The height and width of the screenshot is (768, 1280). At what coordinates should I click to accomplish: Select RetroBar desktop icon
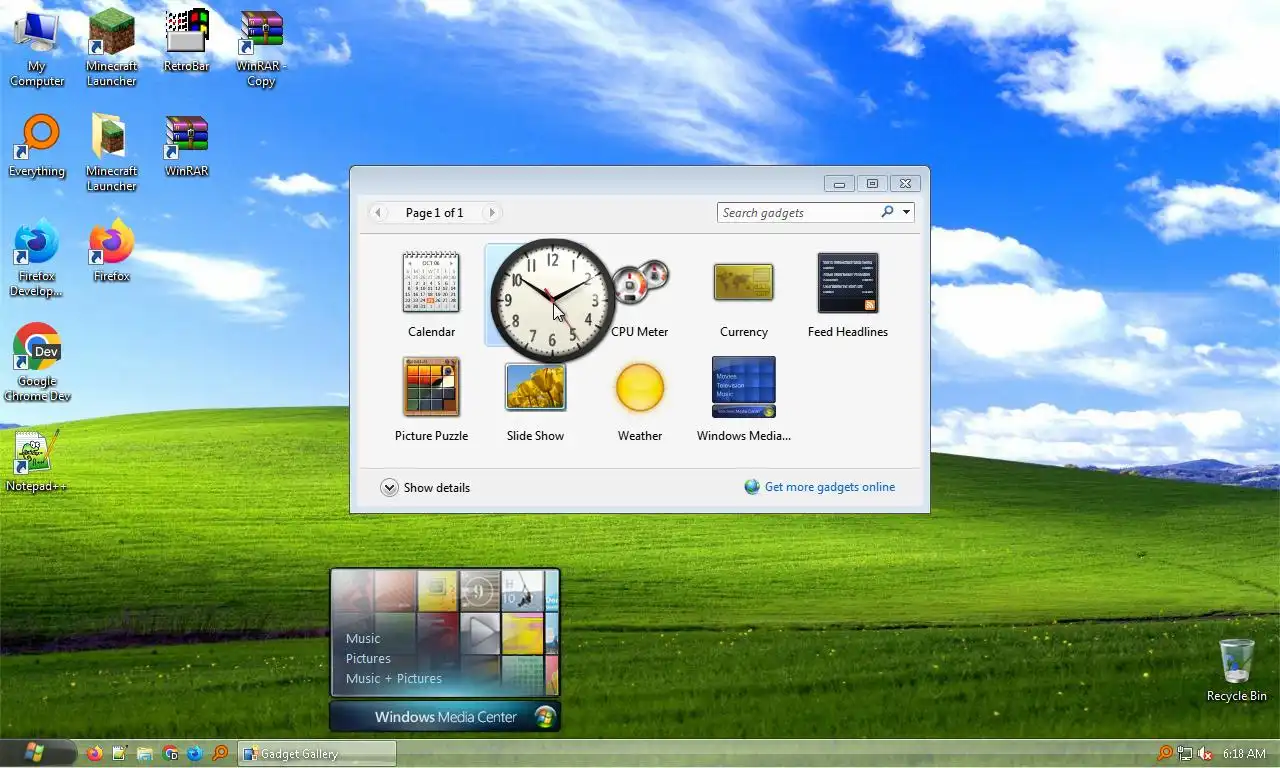click(186, 42)
